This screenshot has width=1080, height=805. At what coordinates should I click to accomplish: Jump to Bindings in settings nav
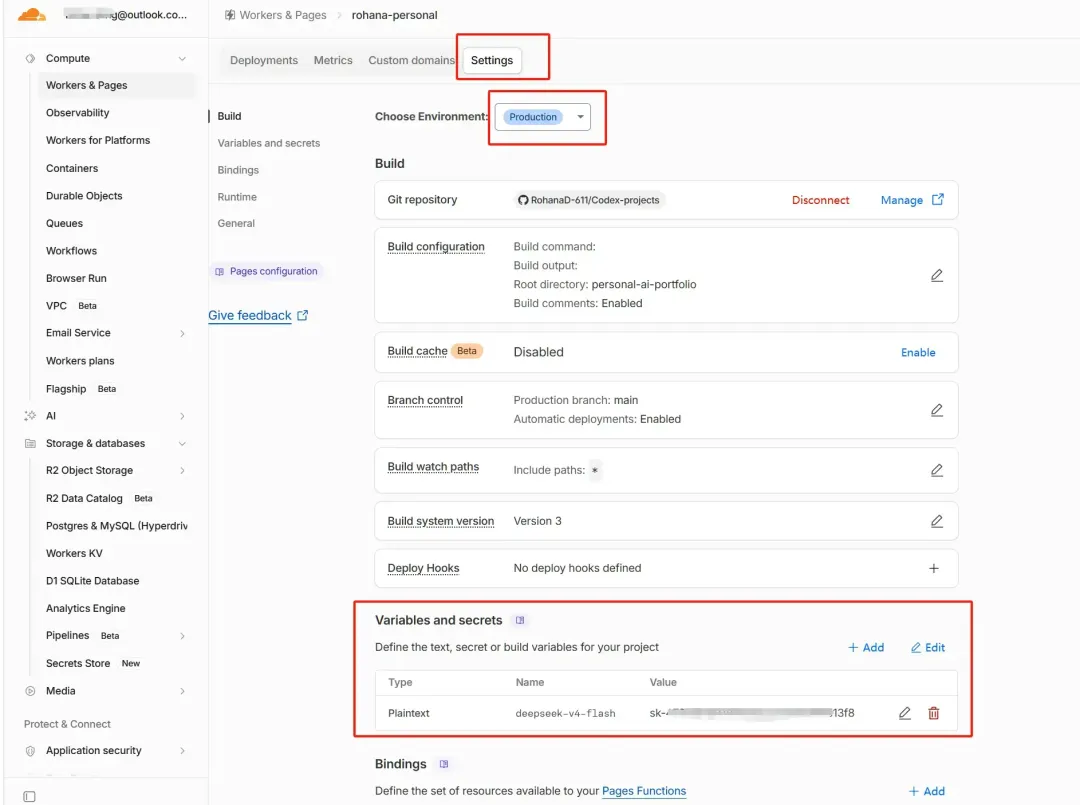(x=238, y=170)
